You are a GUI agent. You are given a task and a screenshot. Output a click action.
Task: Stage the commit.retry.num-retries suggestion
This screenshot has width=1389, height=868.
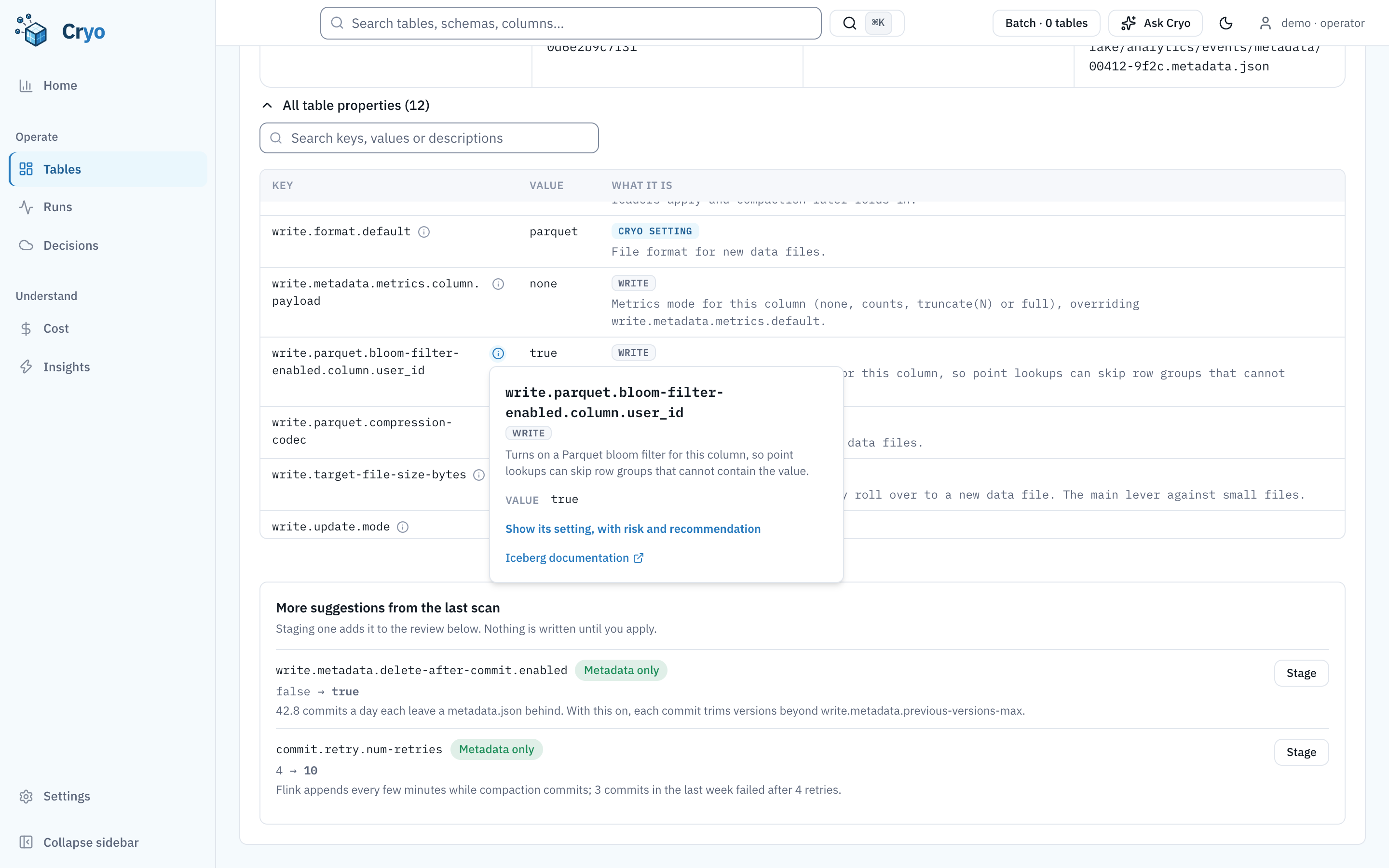point(1301,752)
